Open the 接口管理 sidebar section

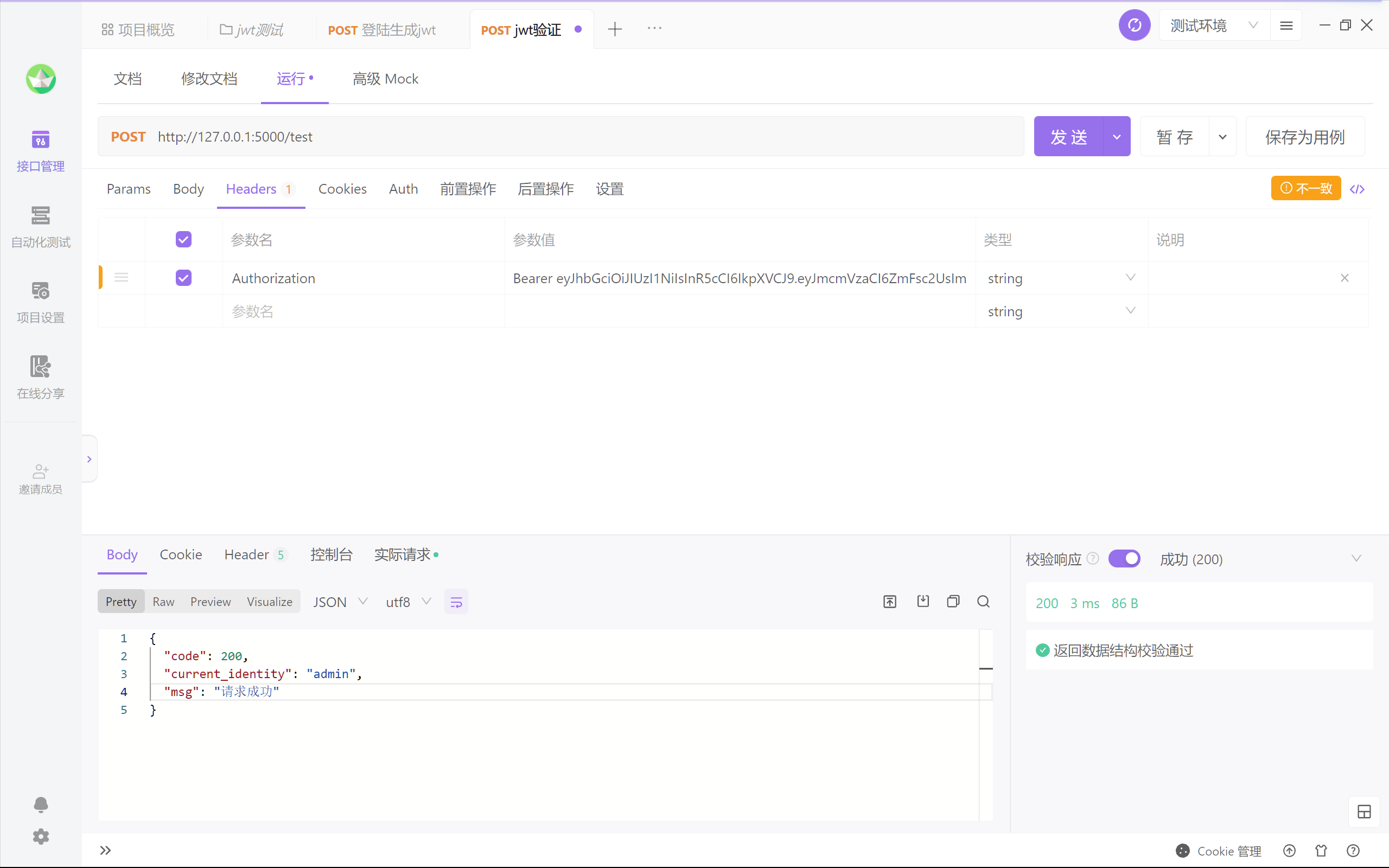click(40, 150)
